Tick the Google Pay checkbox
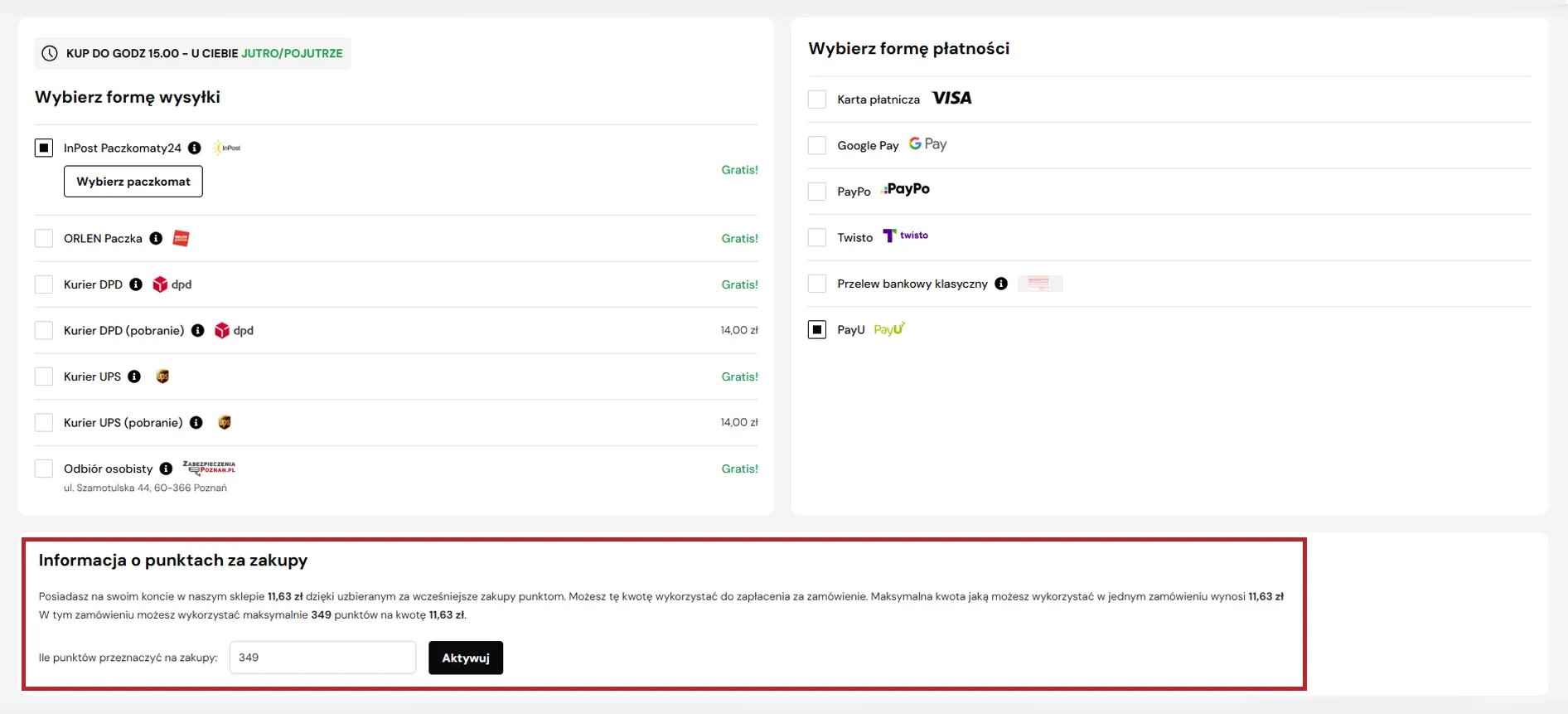The width and height of the screenshot is (1568, 714). coord(817,145)
